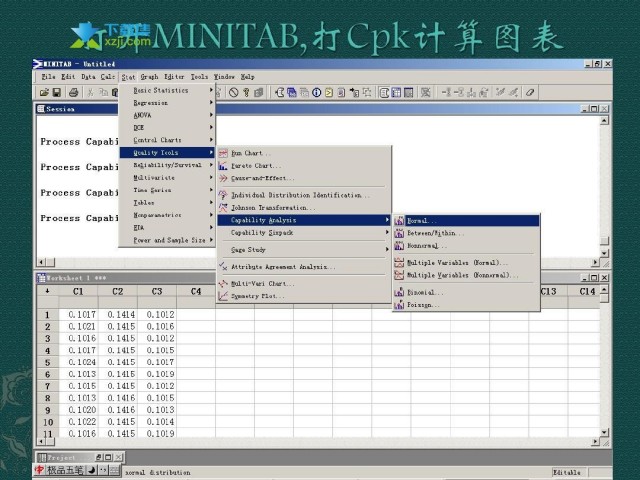This screenshot has height=480, width=640.
Task: Select Binomial capability analysis
Action: pyautogui.click(x=466, y=292)
